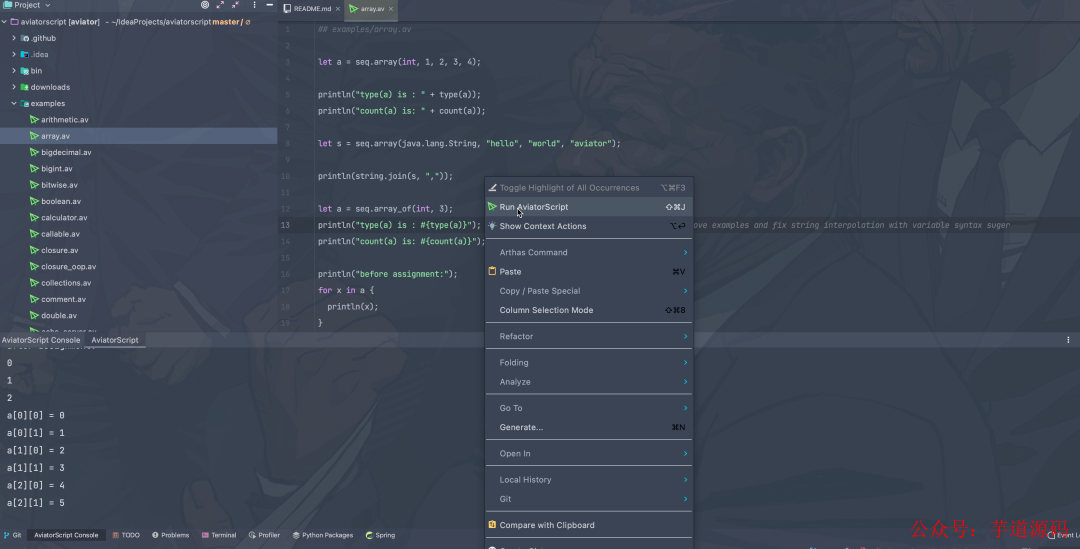Open the Local History submenu
This screenshot has height=549, width=1080.
(589, 479)
